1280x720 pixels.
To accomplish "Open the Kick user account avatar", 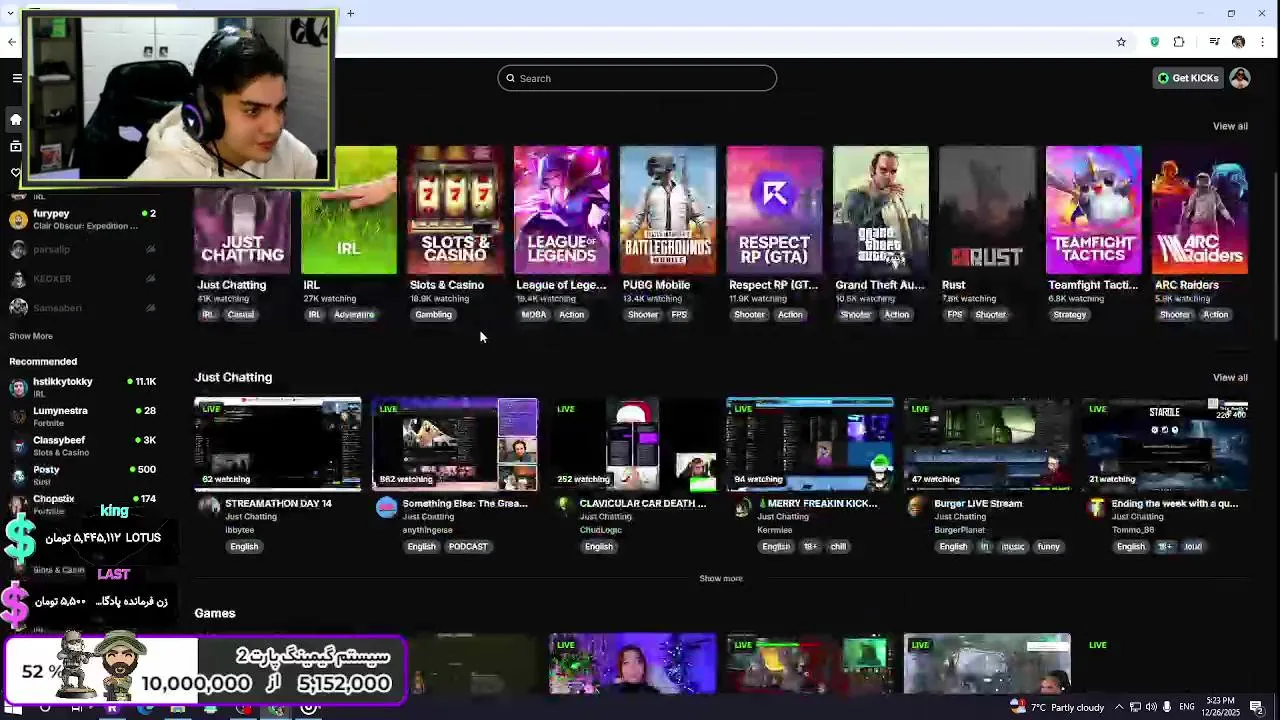I will [1240, 78].
